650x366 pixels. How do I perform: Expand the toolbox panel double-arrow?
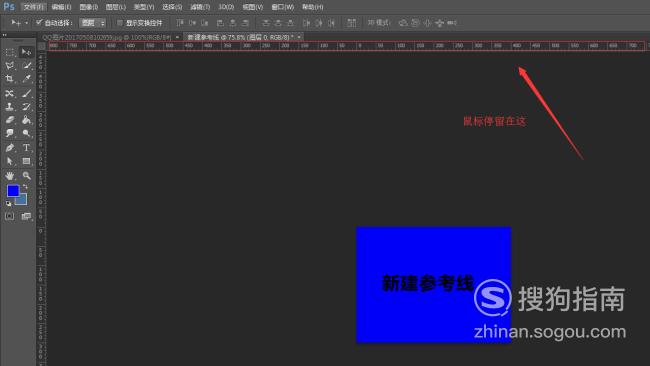5,35
